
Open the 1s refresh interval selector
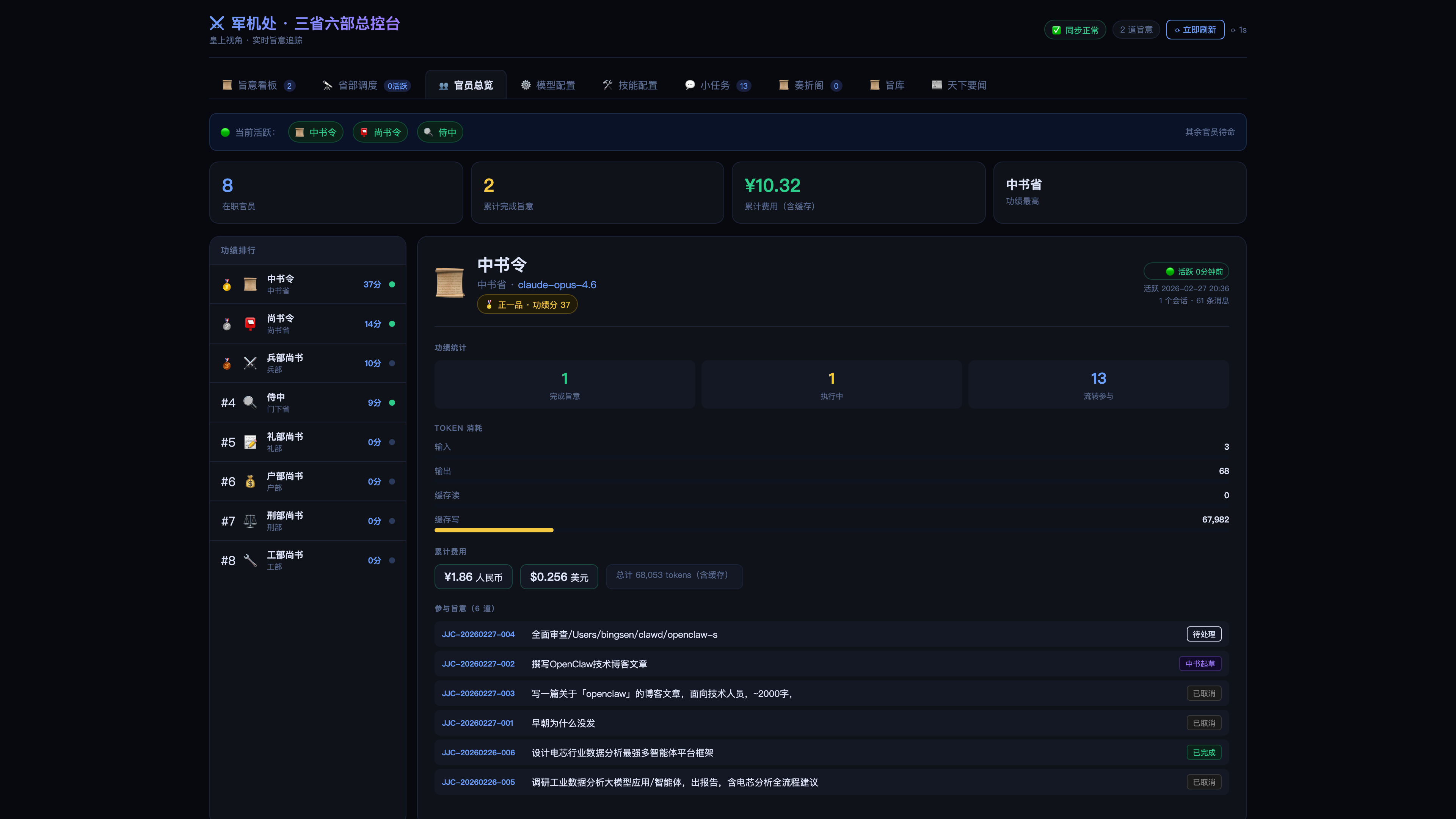1239,30
